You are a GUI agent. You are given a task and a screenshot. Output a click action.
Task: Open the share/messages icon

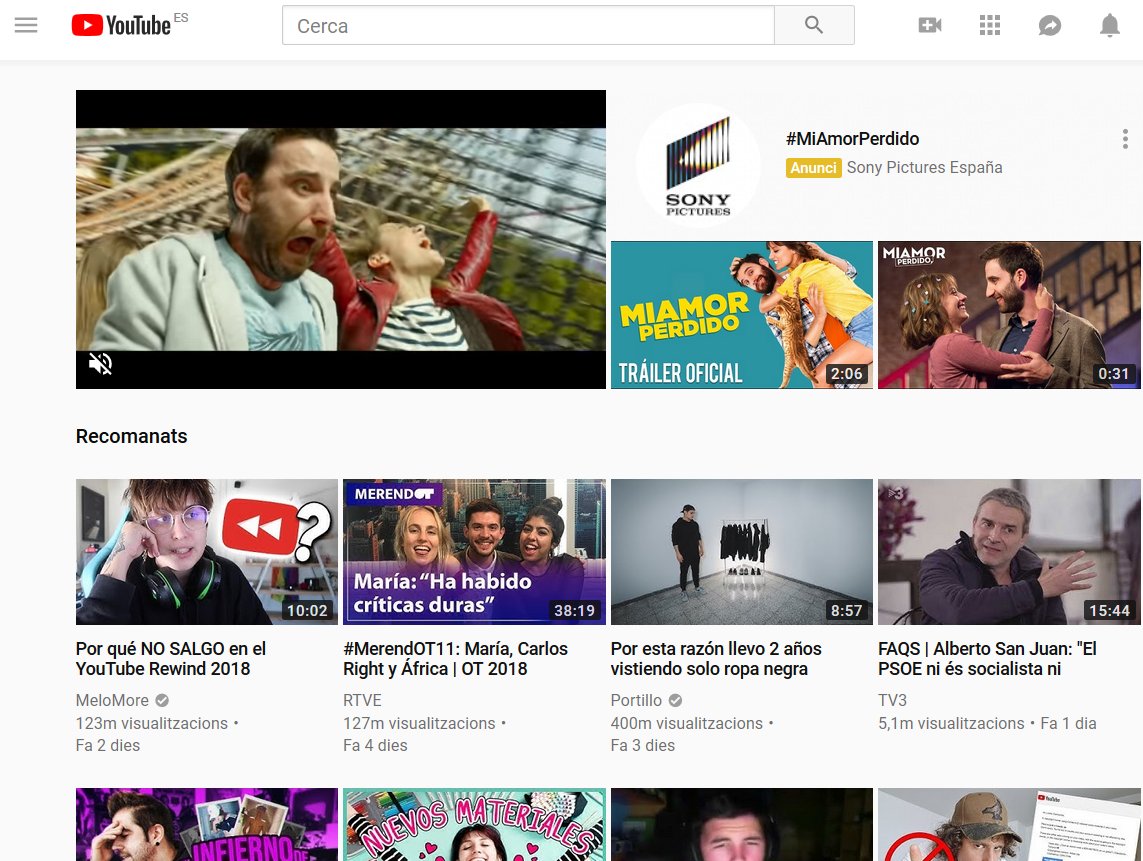[x=1049, y=26]
